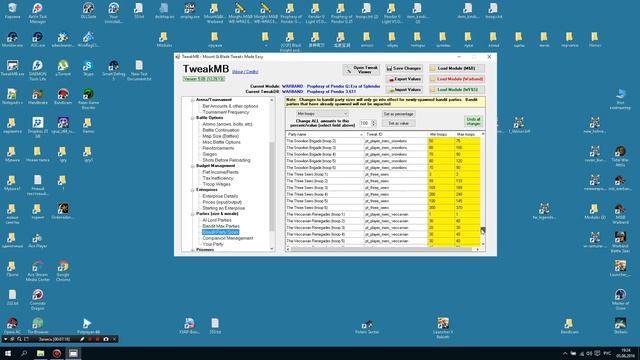Open the Modules folder on the desktop
The width and height of the screenshot is (640, 360).
164,40
